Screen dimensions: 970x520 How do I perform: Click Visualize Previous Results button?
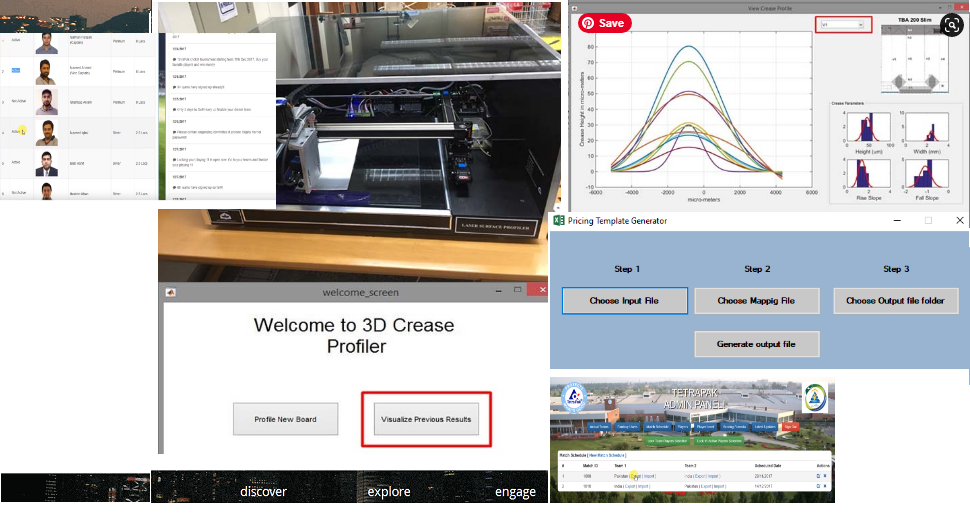click(426, 419)
